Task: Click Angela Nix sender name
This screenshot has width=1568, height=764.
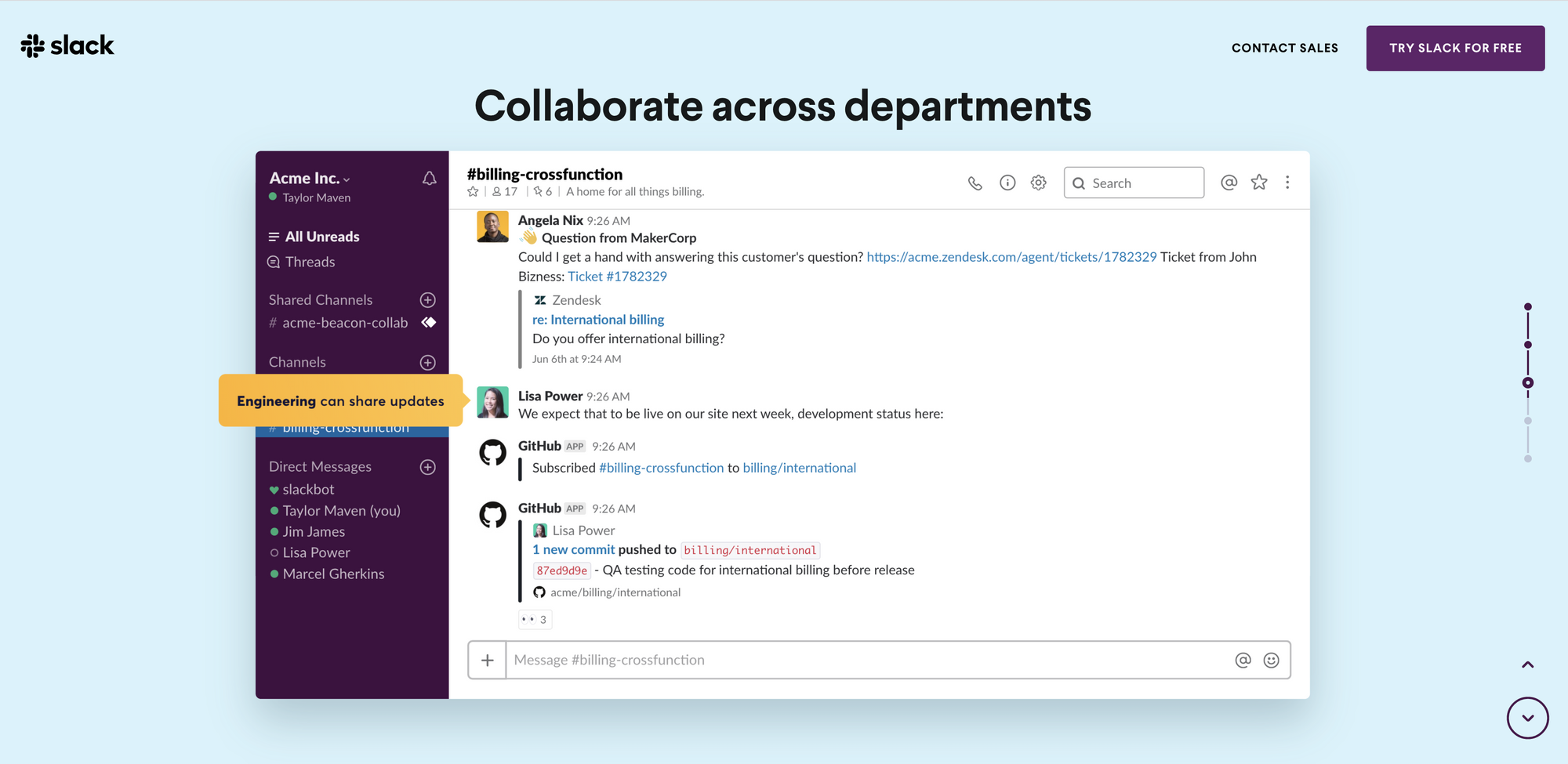Action: click(x=550, y=221)
